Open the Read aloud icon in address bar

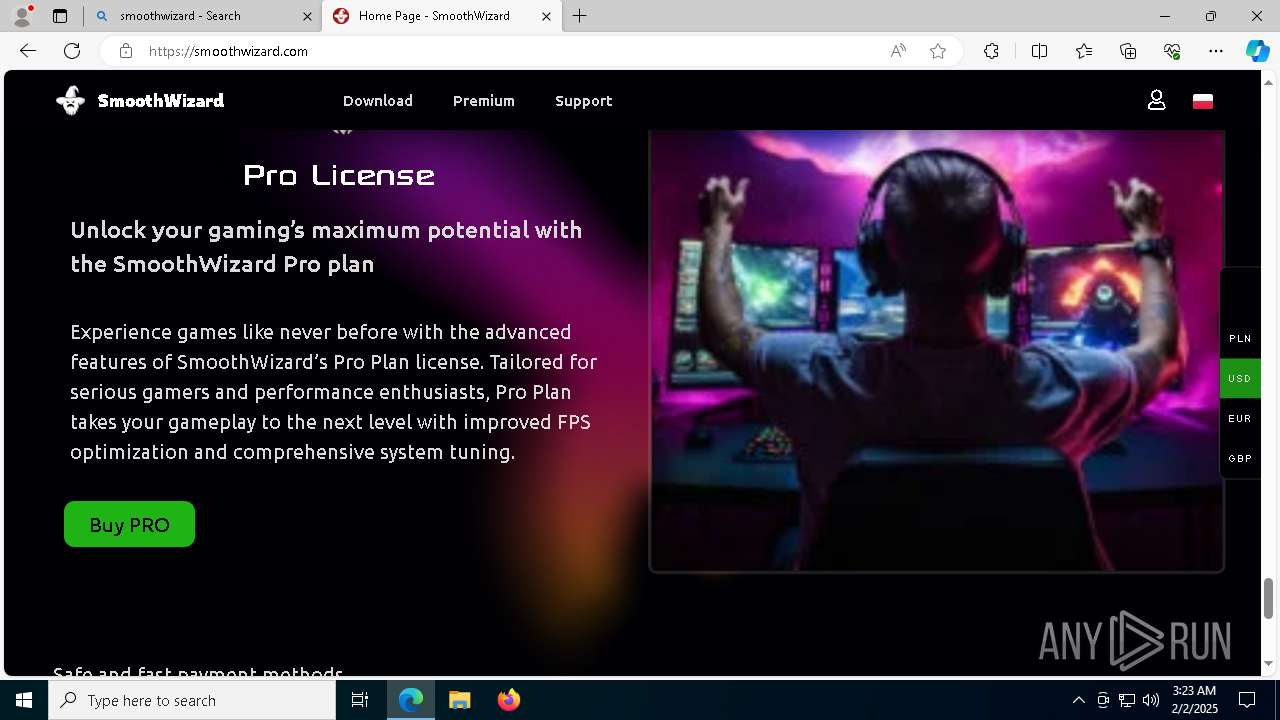coord(898,51)
